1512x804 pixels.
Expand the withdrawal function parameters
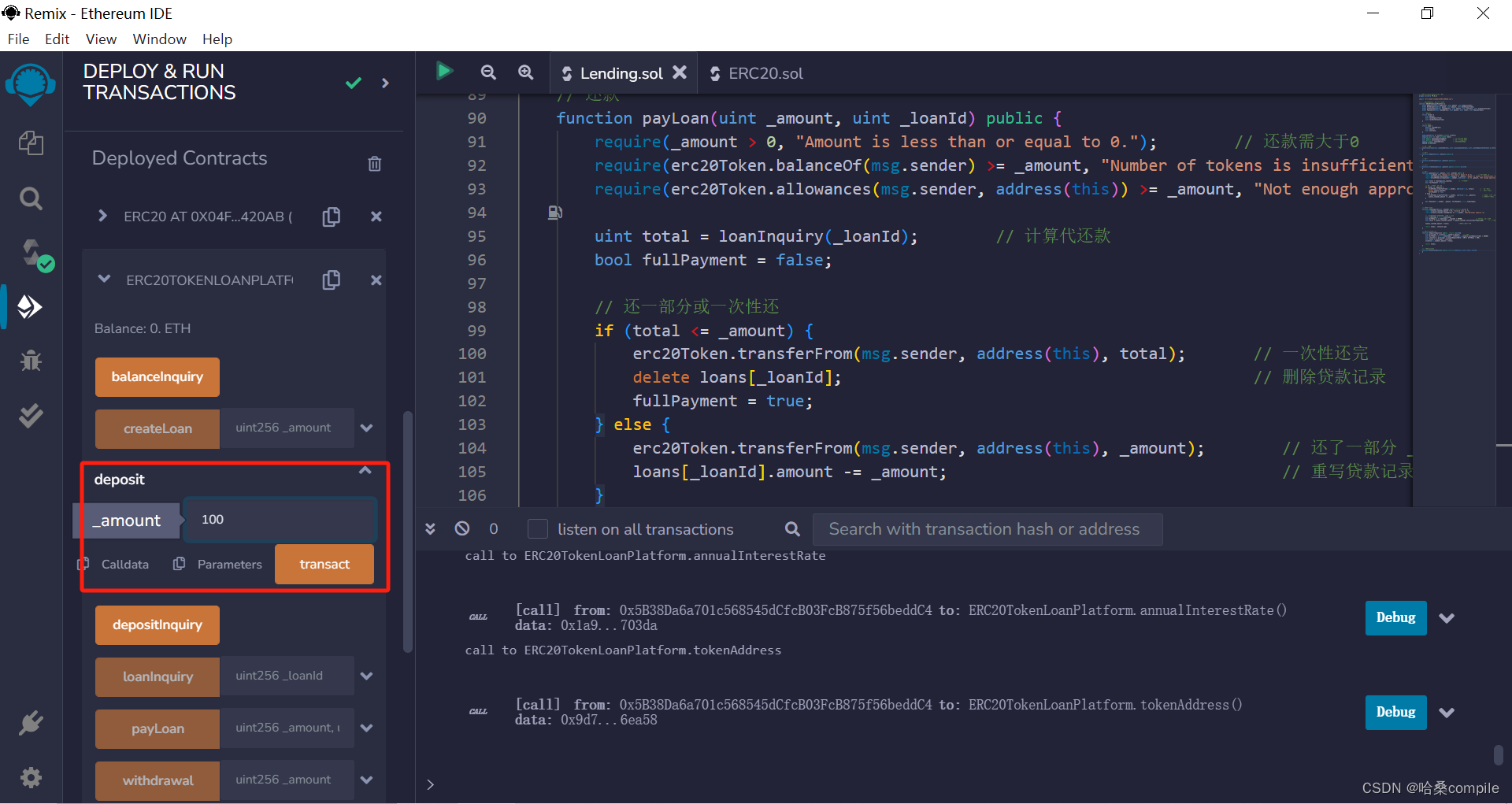click(366, 780)
